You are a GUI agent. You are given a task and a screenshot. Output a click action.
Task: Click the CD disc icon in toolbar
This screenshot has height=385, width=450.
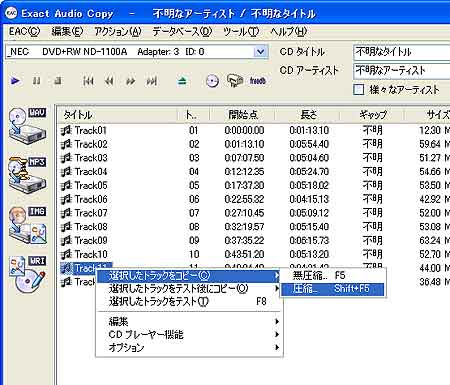tap(212, 81)
